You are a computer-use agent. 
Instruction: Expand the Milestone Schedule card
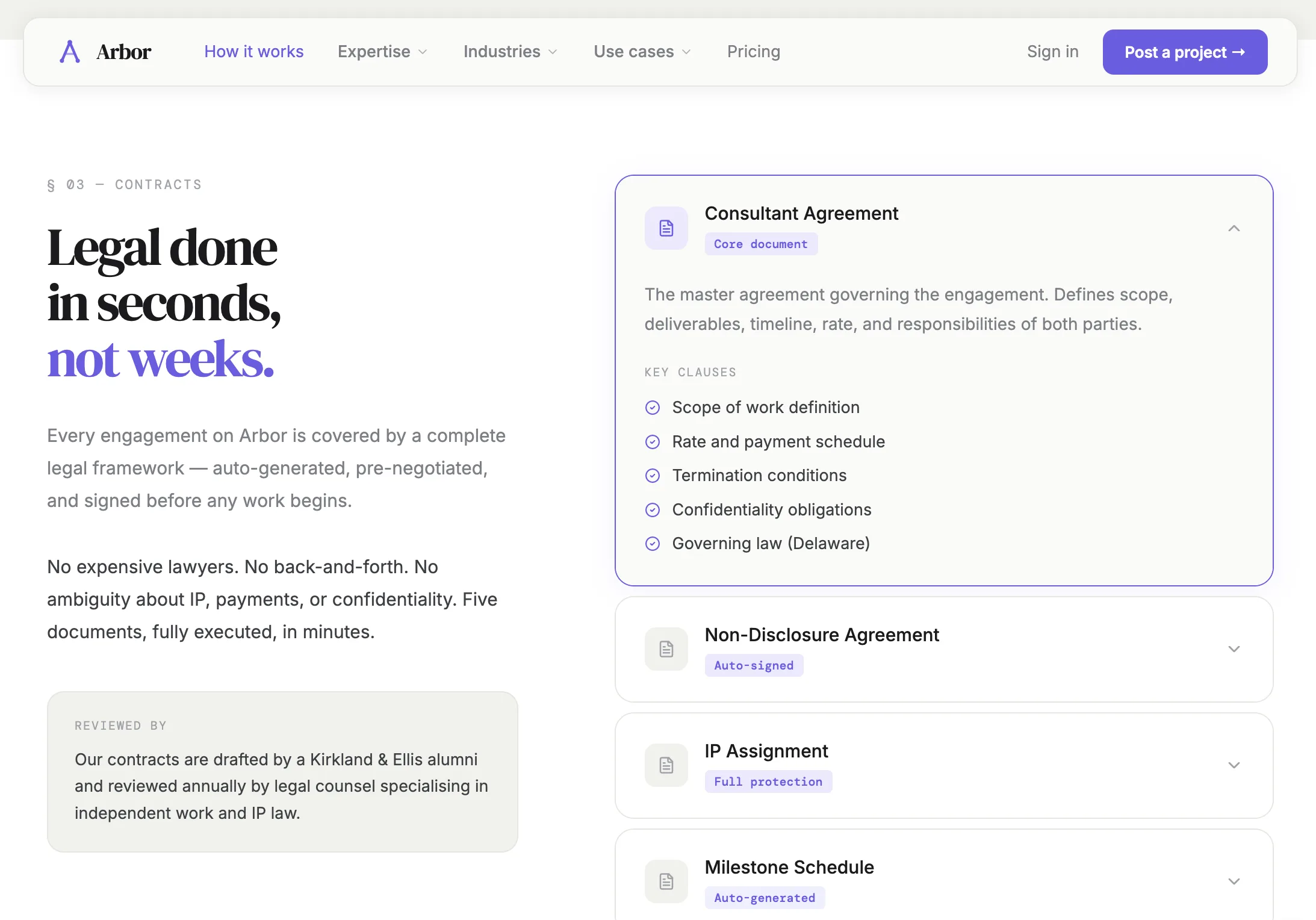pyautogui.click(x=1234, y=880)
